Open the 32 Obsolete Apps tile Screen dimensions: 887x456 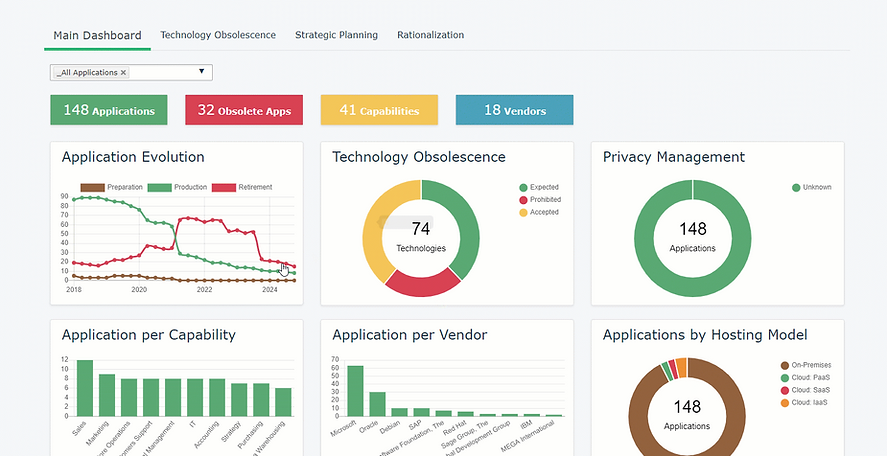pyautogui.click(x=244, y=110)
